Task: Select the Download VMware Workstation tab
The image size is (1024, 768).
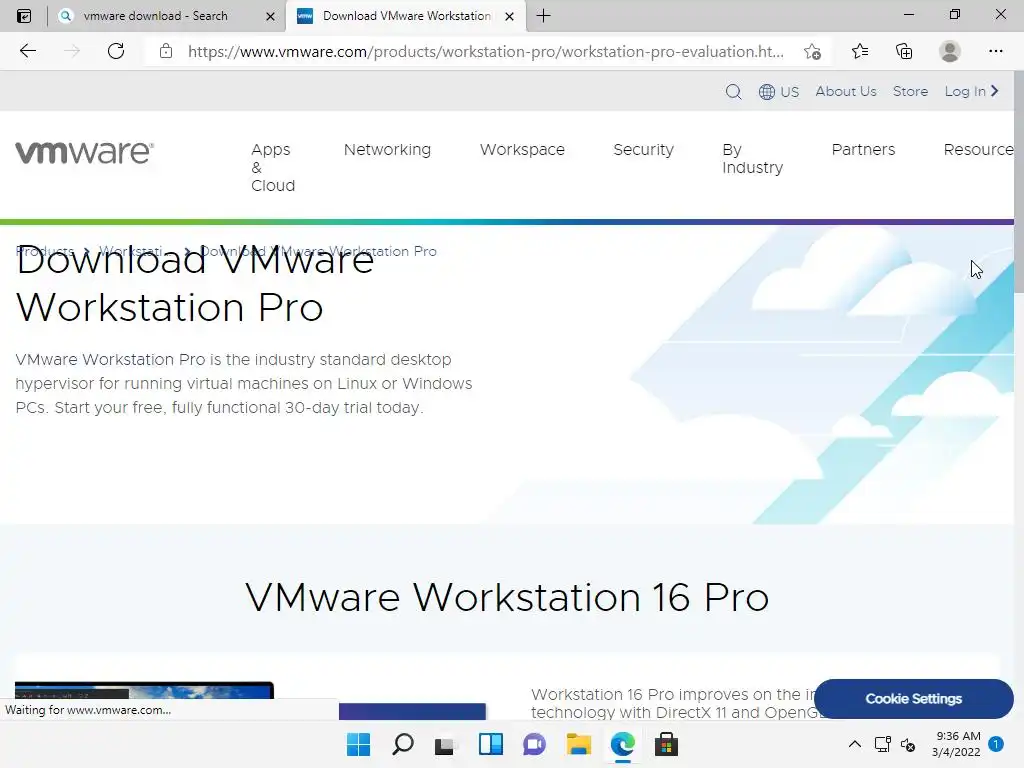Action: click(x=405, y=16)
